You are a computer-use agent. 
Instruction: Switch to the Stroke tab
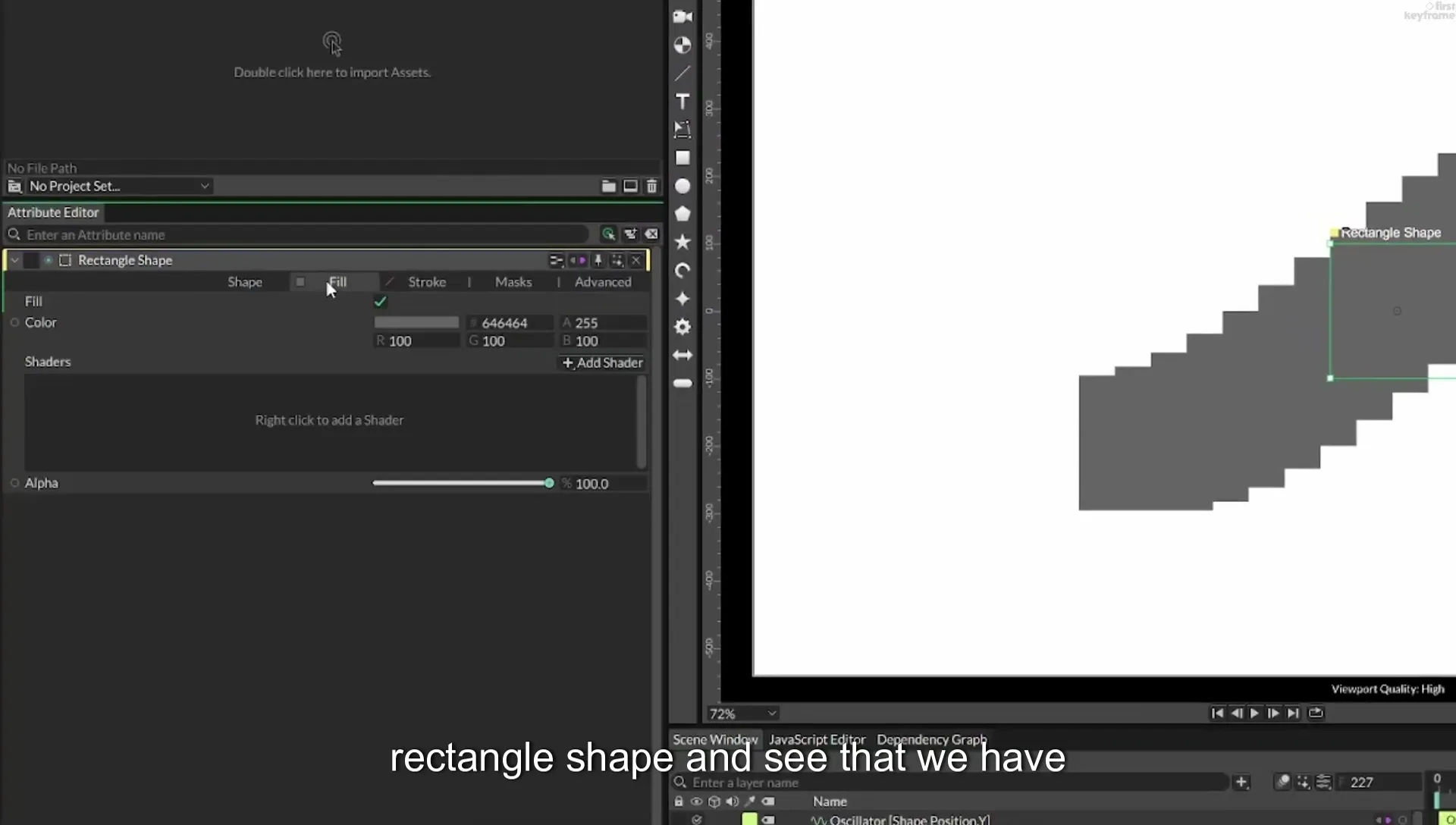[x=427, y=282]
